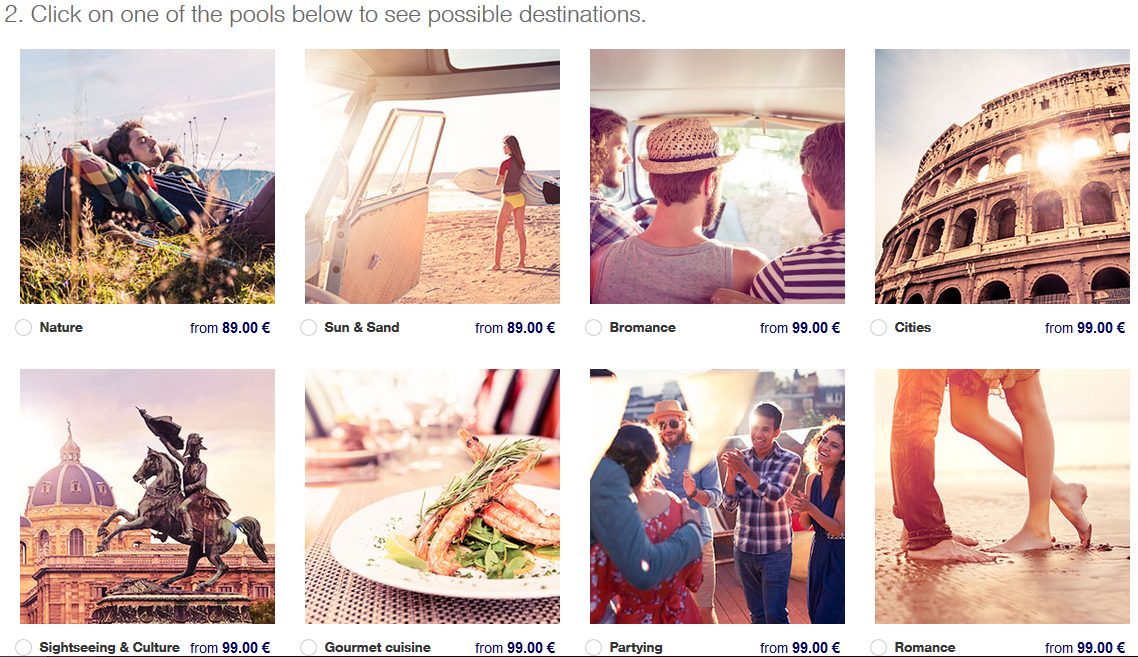Open the Bromance photo of friends in van
This screenshot has height=657, width=1138.
717,176
